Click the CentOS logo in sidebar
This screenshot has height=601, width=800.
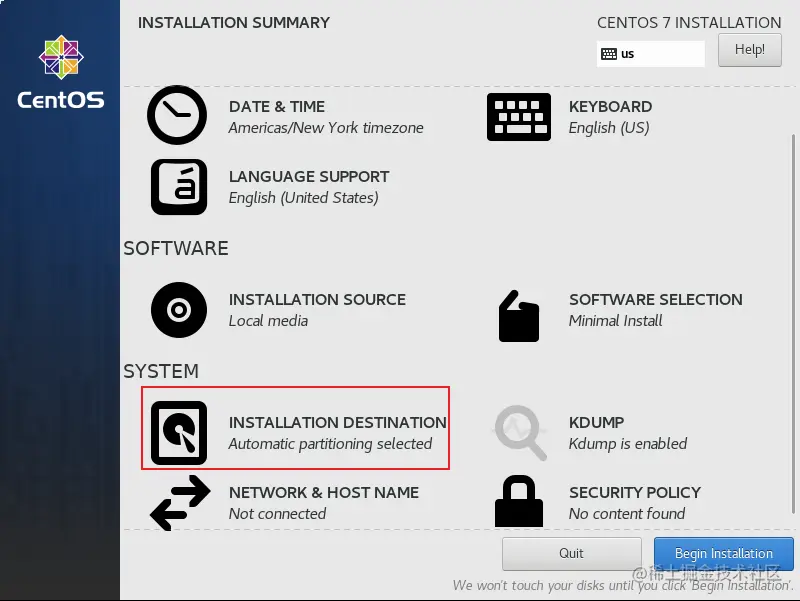[61, 72]
